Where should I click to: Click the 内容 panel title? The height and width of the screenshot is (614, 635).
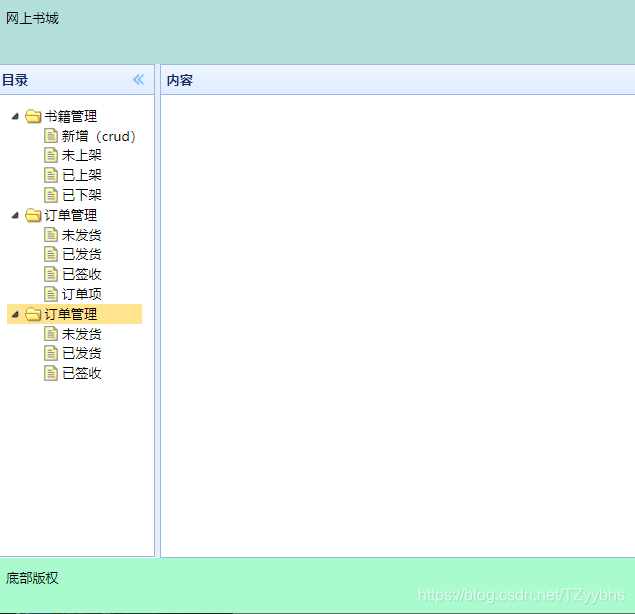pos(180,80)
